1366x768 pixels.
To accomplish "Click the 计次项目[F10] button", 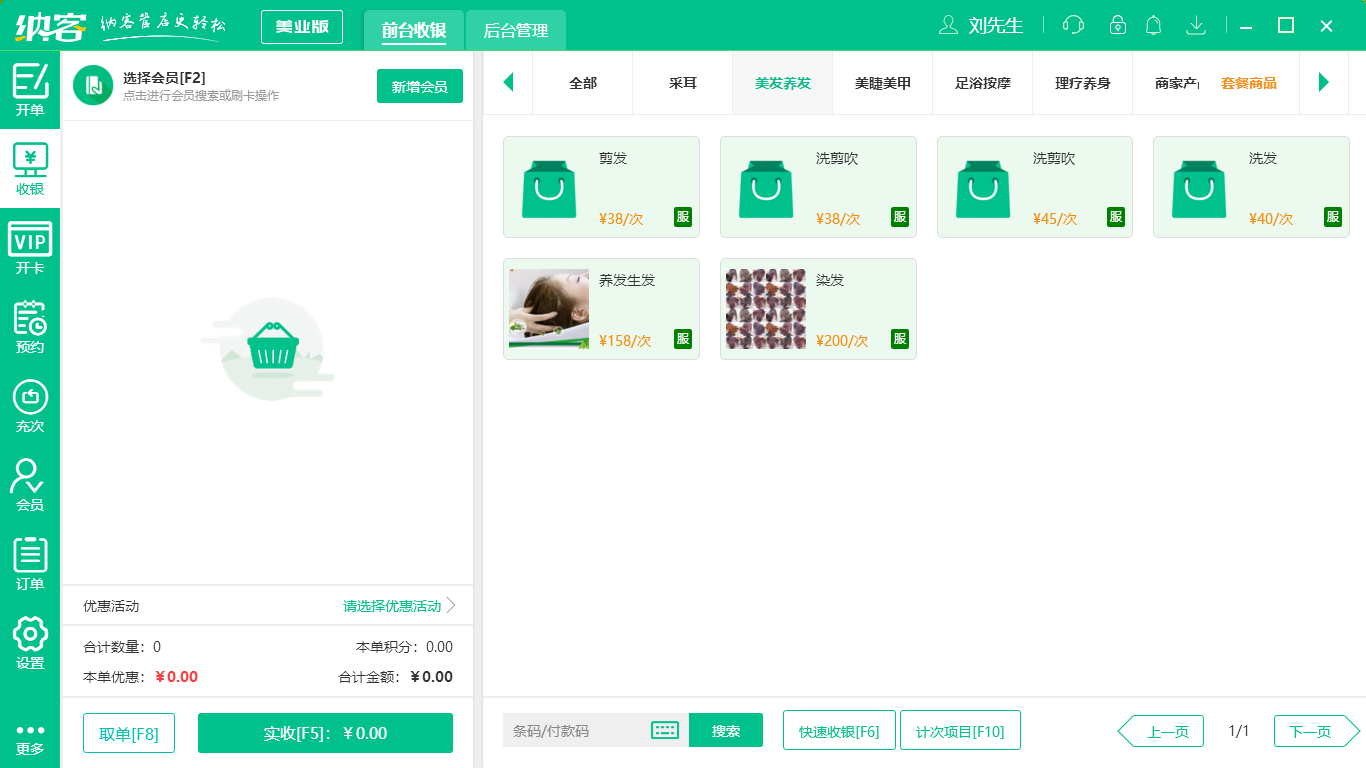I will pyautogui.click(x=960, y=730).
